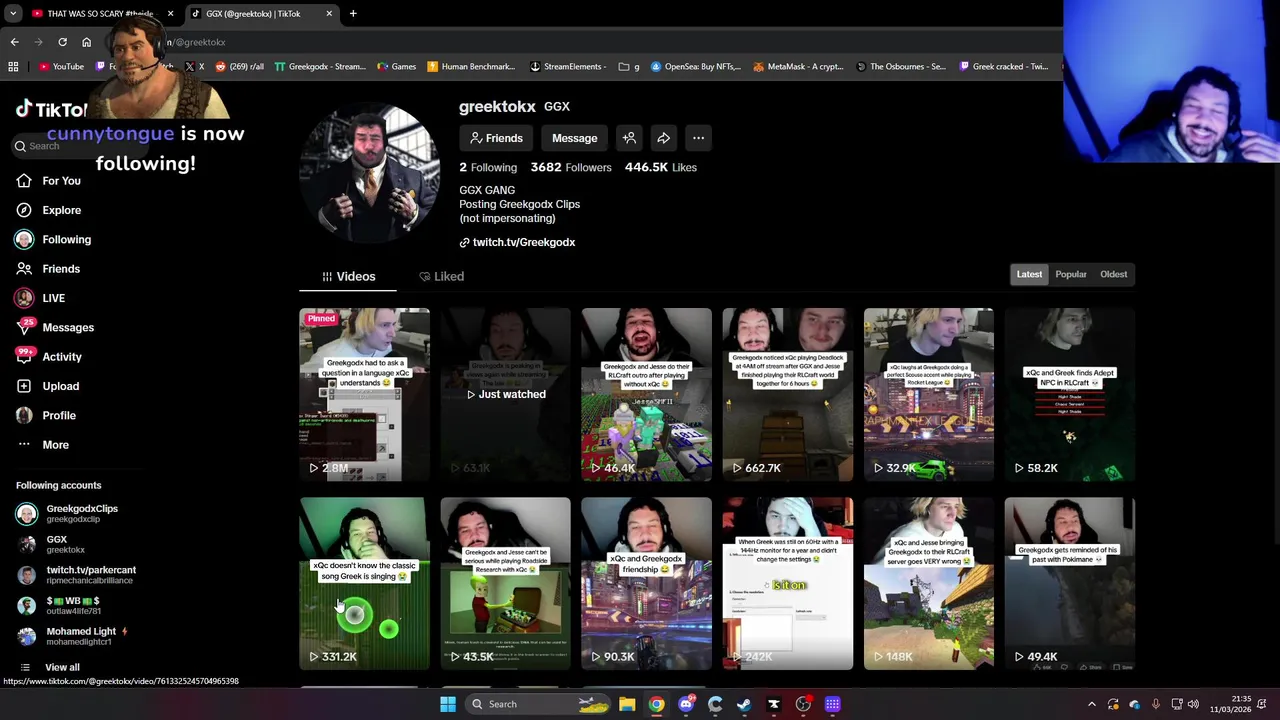Viewport: 1280px width, 720px height.
Task: Close the TikTok browser tab
Action: (x=329, y=14)
